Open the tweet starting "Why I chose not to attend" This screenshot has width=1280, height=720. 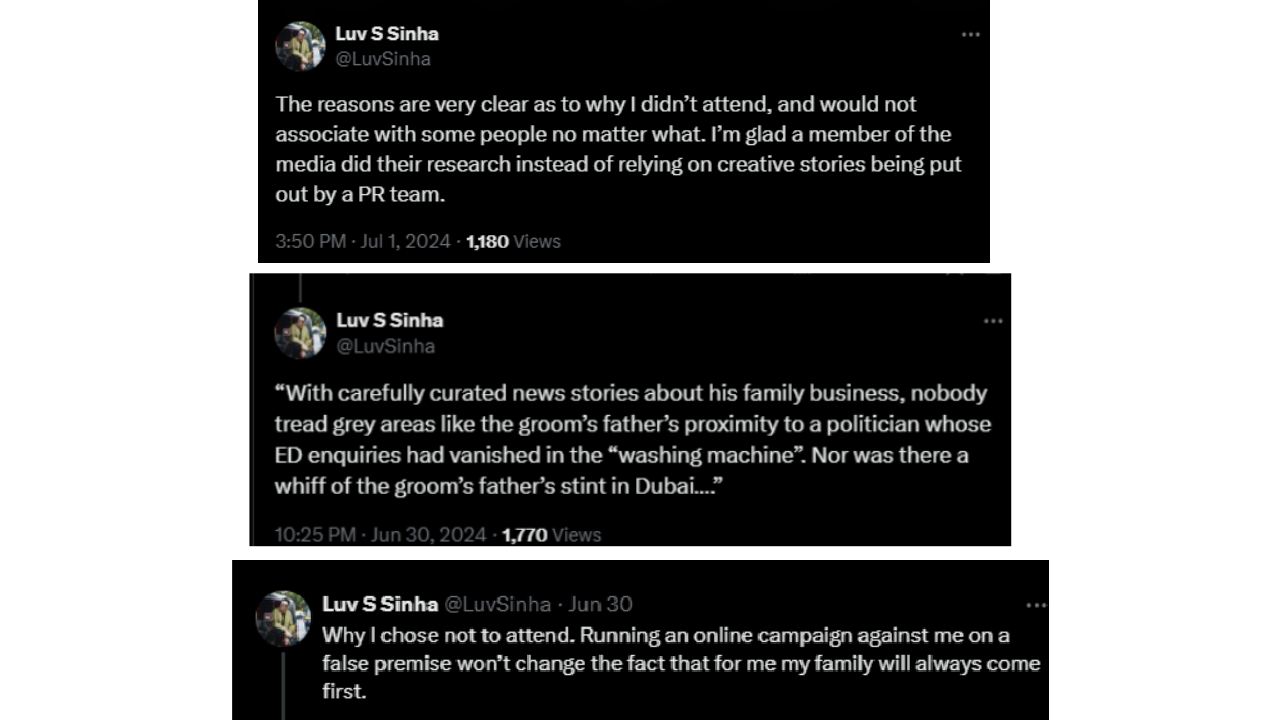680,663
